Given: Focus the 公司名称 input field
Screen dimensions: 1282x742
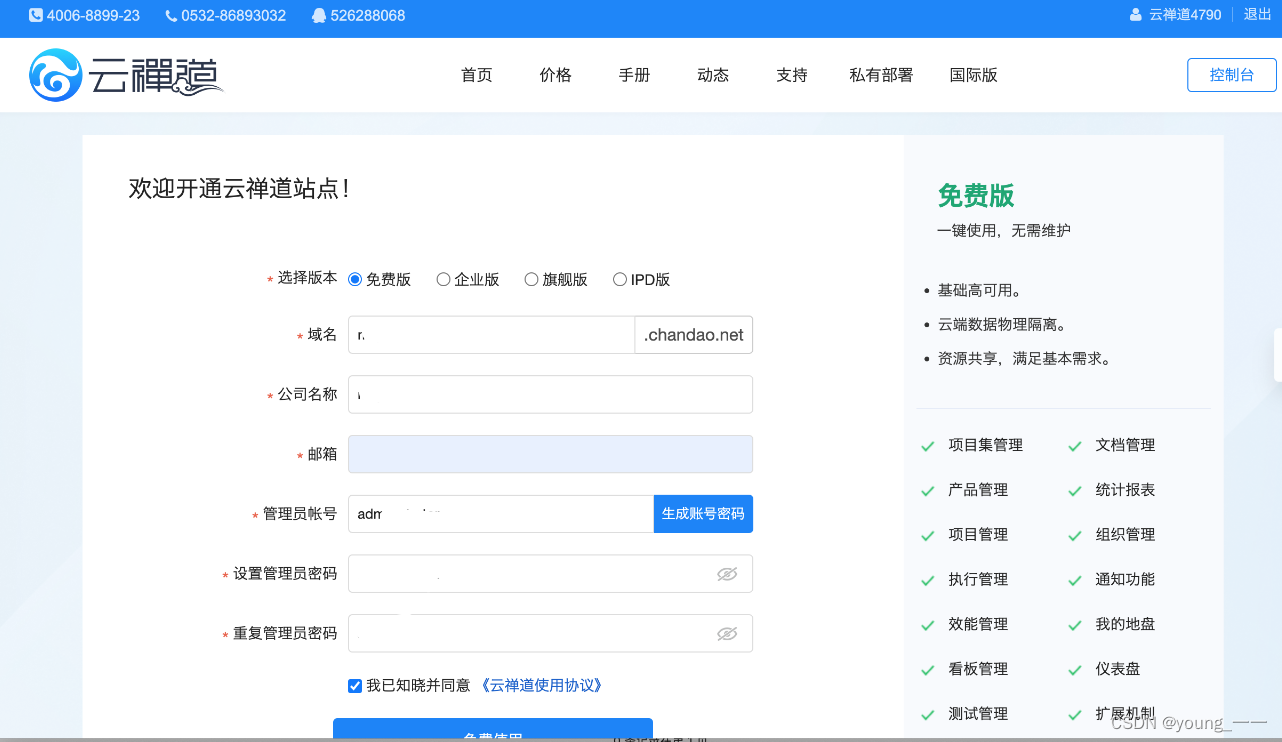Looking at the screenshot, I should tap(550, 394).
